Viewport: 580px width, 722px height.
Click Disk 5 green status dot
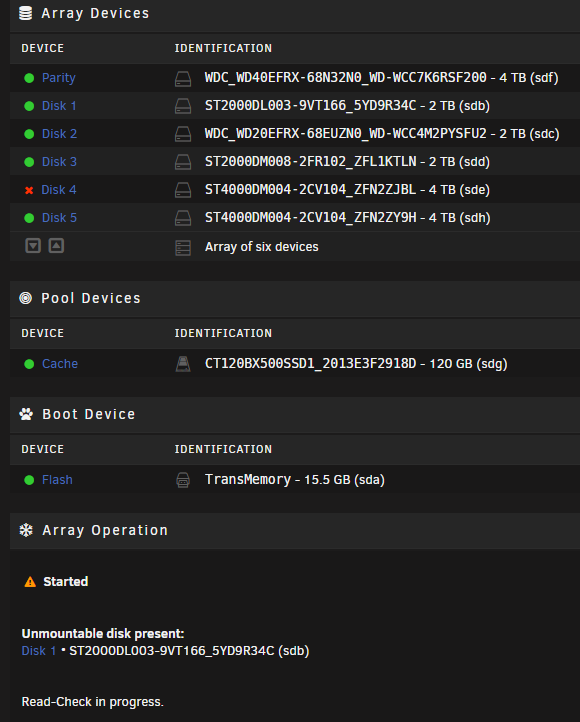pyautogui.click(x=29, y=218)
